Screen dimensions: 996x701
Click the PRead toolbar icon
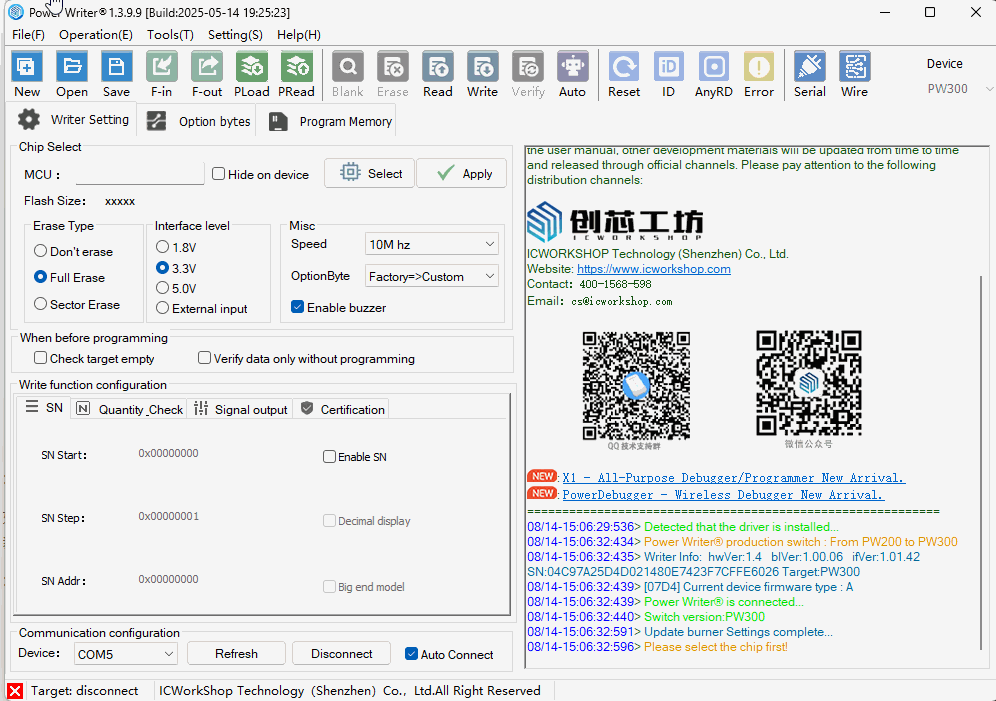[x=296, y=67]
